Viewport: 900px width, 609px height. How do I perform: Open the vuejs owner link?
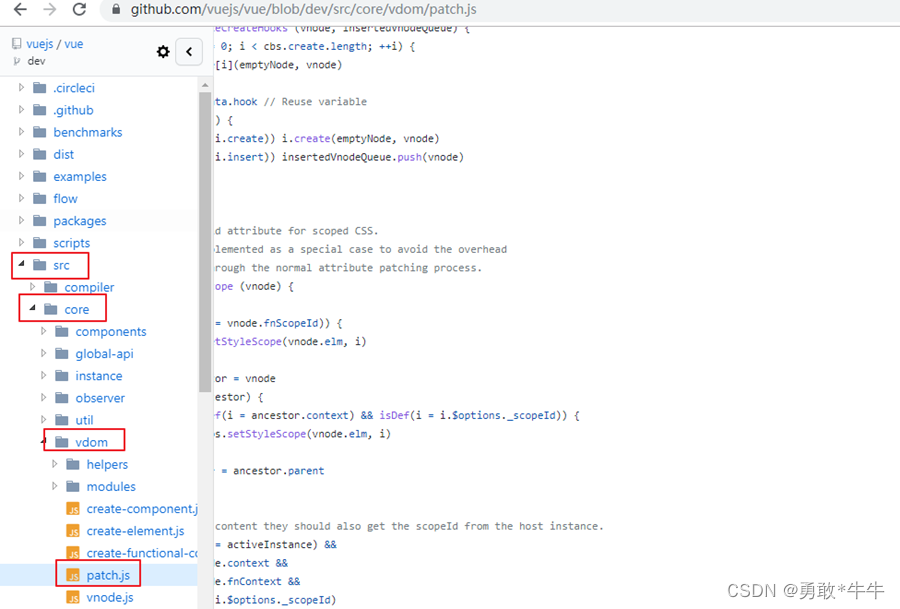tap(40, 44)
